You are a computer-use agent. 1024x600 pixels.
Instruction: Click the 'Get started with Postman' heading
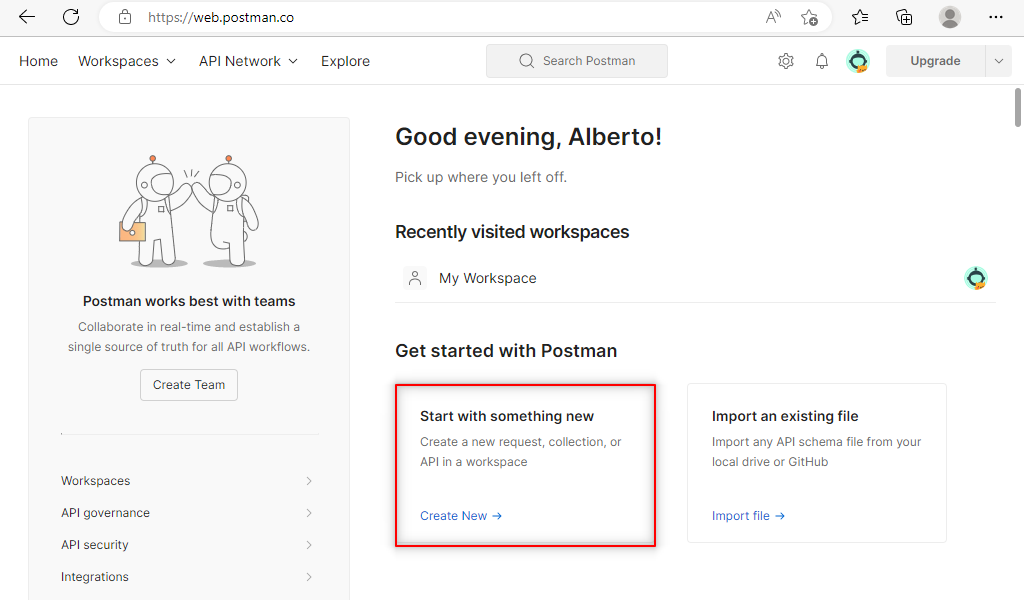tap(506, 351)
